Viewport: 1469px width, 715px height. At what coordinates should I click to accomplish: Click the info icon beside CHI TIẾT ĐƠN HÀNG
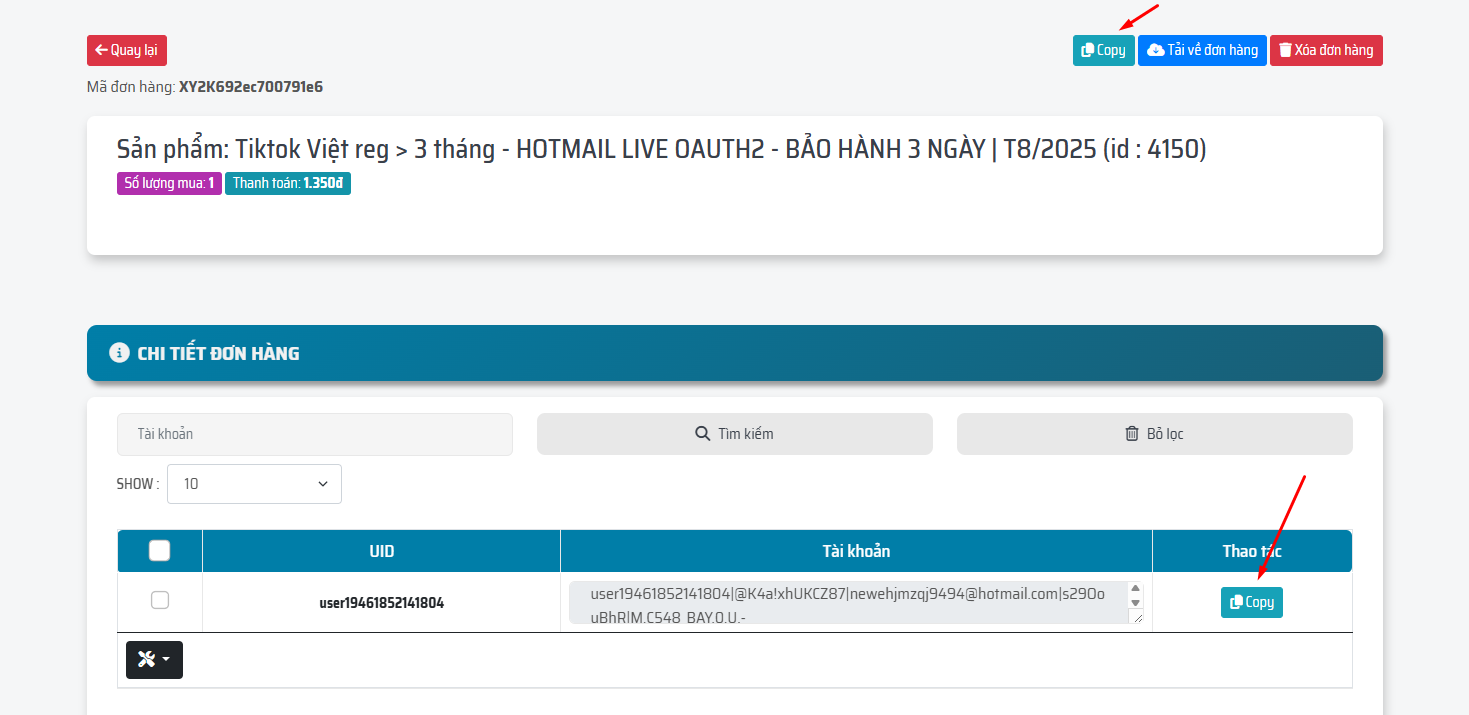(120, 353)
